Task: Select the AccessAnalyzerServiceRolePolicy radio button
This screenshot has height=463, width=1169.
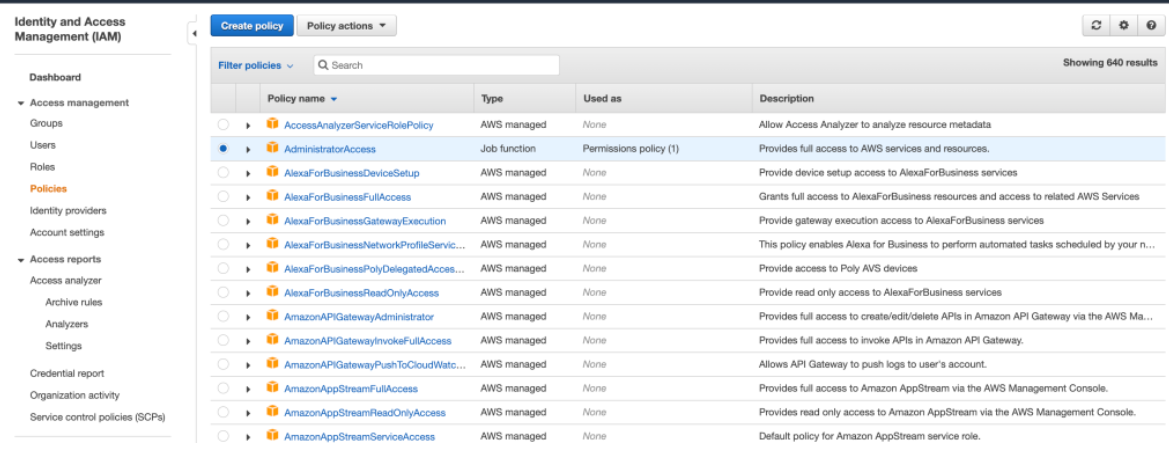Action: [x=223, y=125]
